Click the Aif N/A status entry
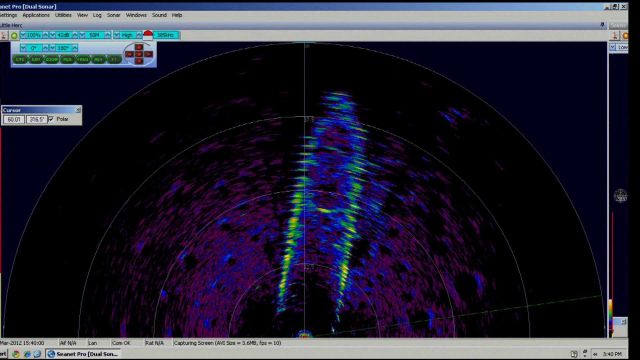This screenshot has height=360, width=640. 68,343
